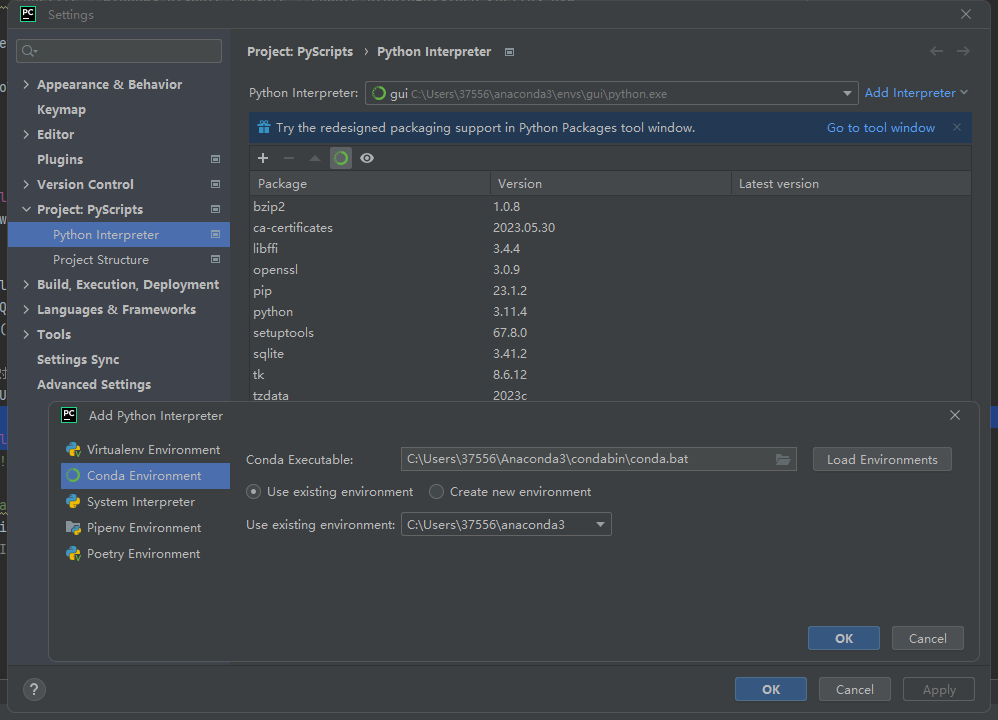Click the project-level icon beside Project Structure

215,259
